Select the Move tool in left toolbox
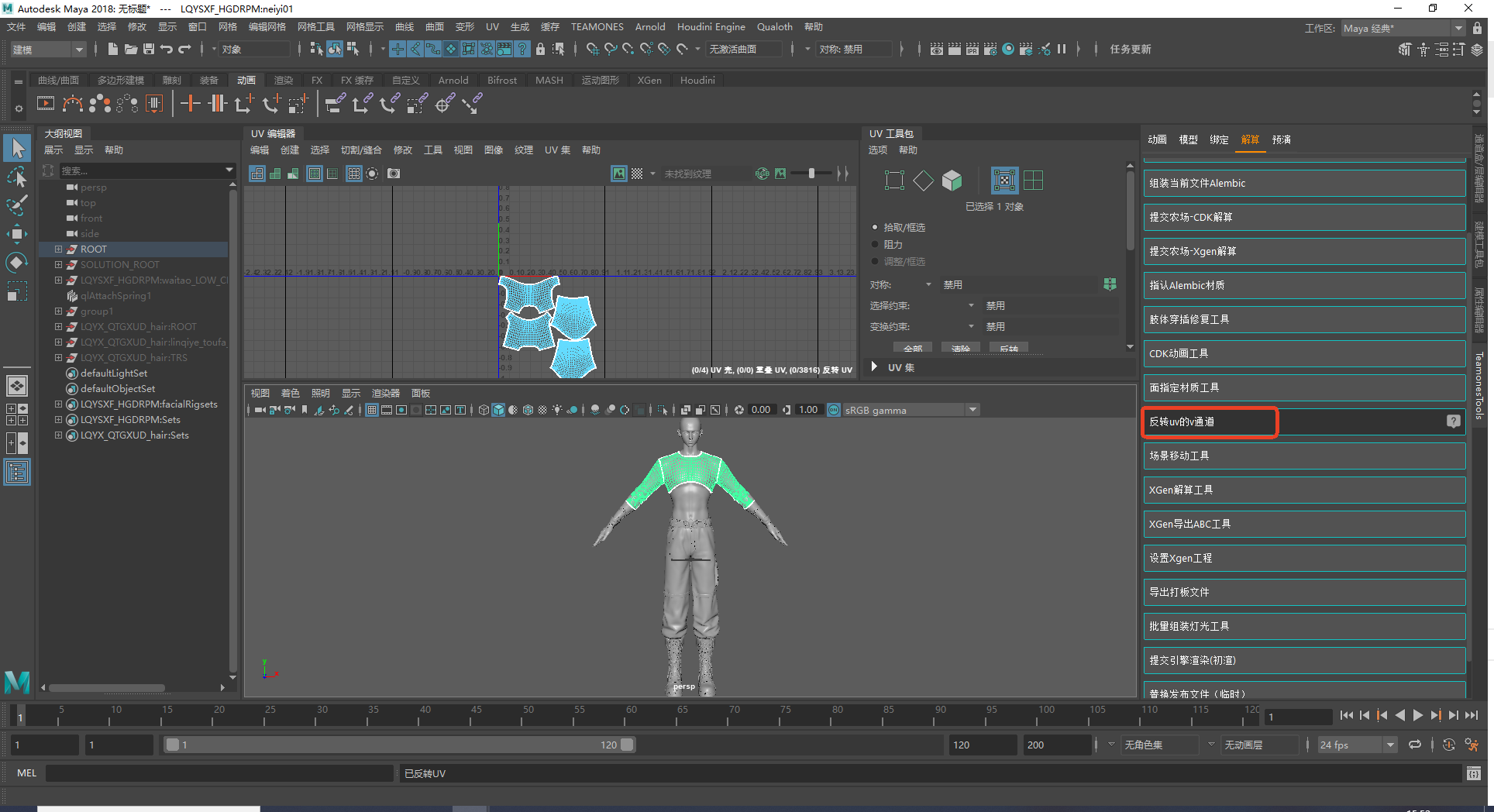 click(x=16, y=234)
